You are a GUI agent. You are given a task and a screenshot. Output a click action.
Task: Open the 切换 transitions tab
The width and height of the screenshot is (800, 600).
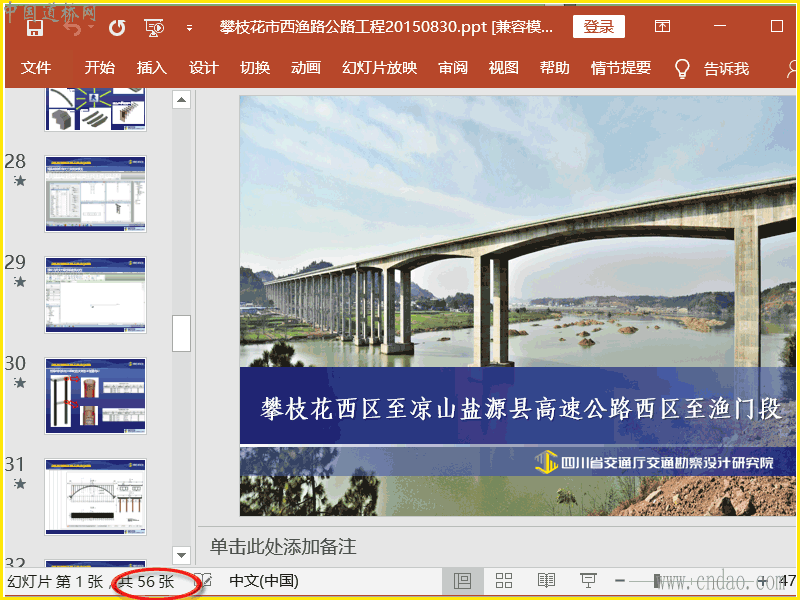click(255, 67)
